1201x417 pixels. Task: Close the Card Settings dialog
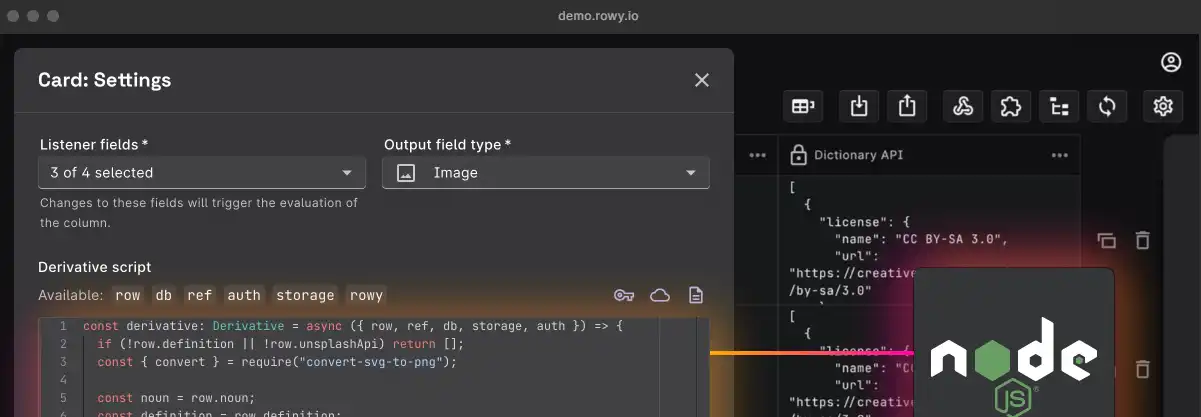[702, 80]
